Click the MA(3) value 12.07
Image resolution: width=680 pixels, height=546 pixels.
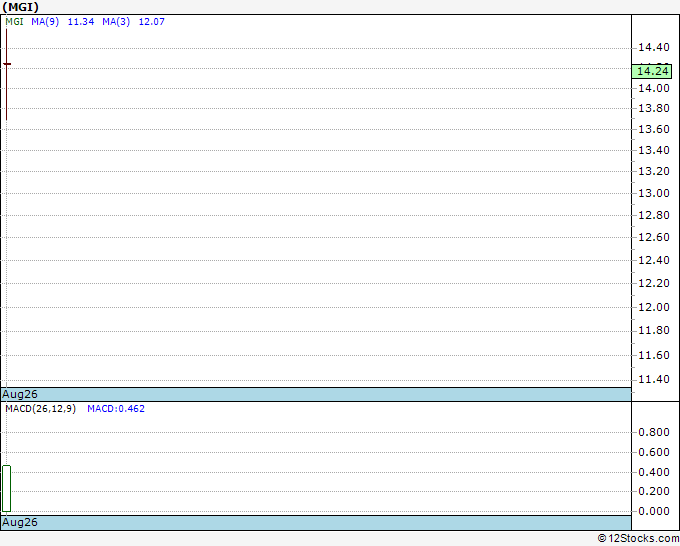[x=152, y=22]
